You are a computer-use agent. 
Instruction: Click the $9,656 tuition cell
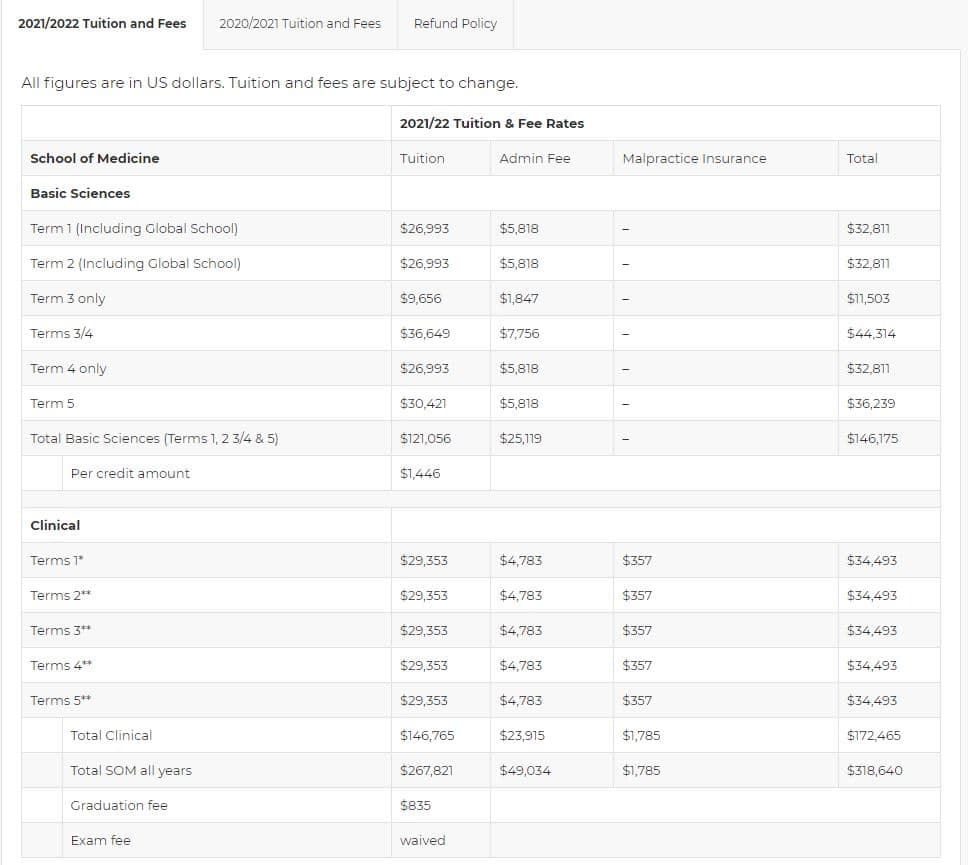point(420,299)
